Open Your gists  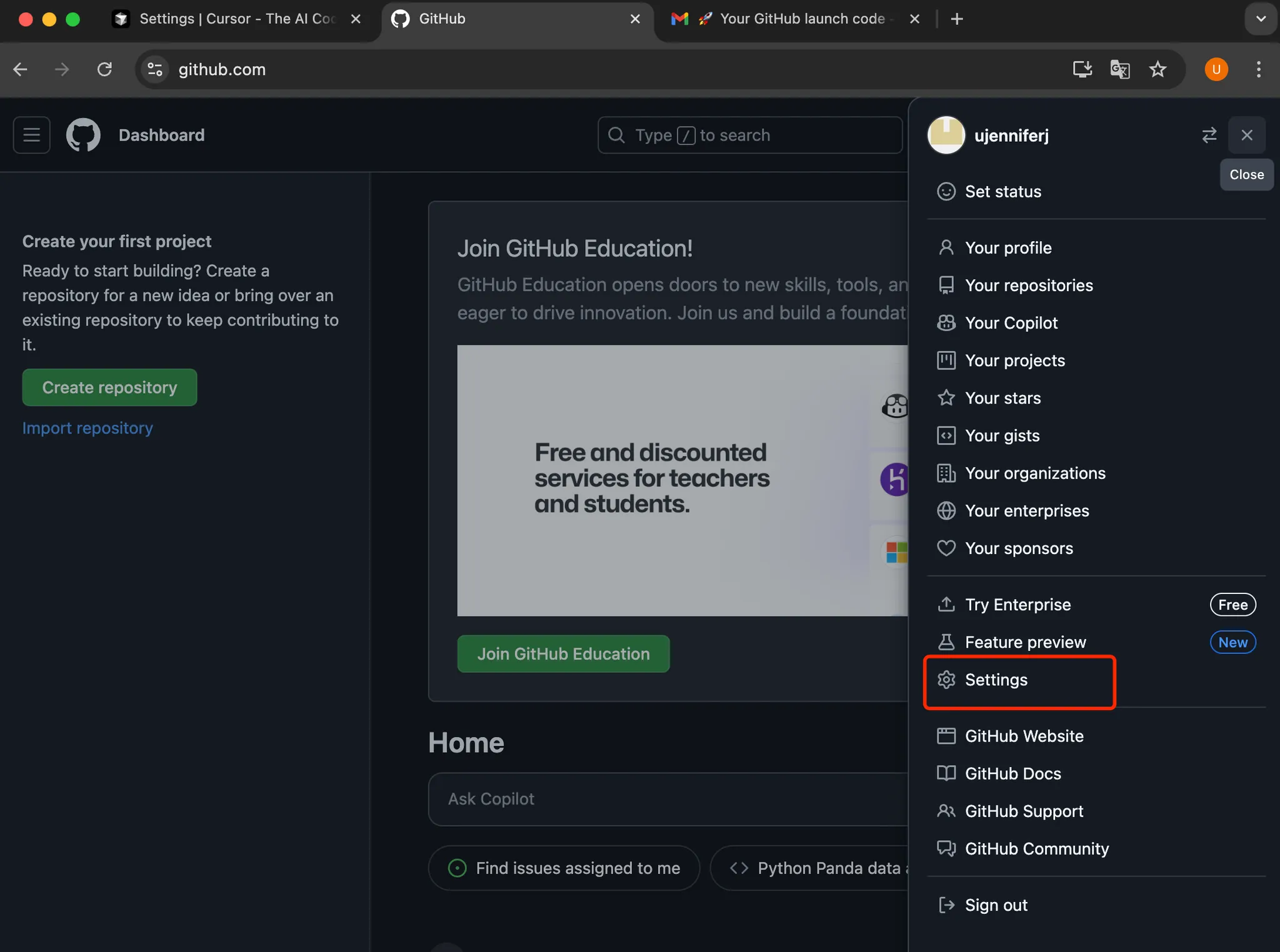pos(1096,435)
